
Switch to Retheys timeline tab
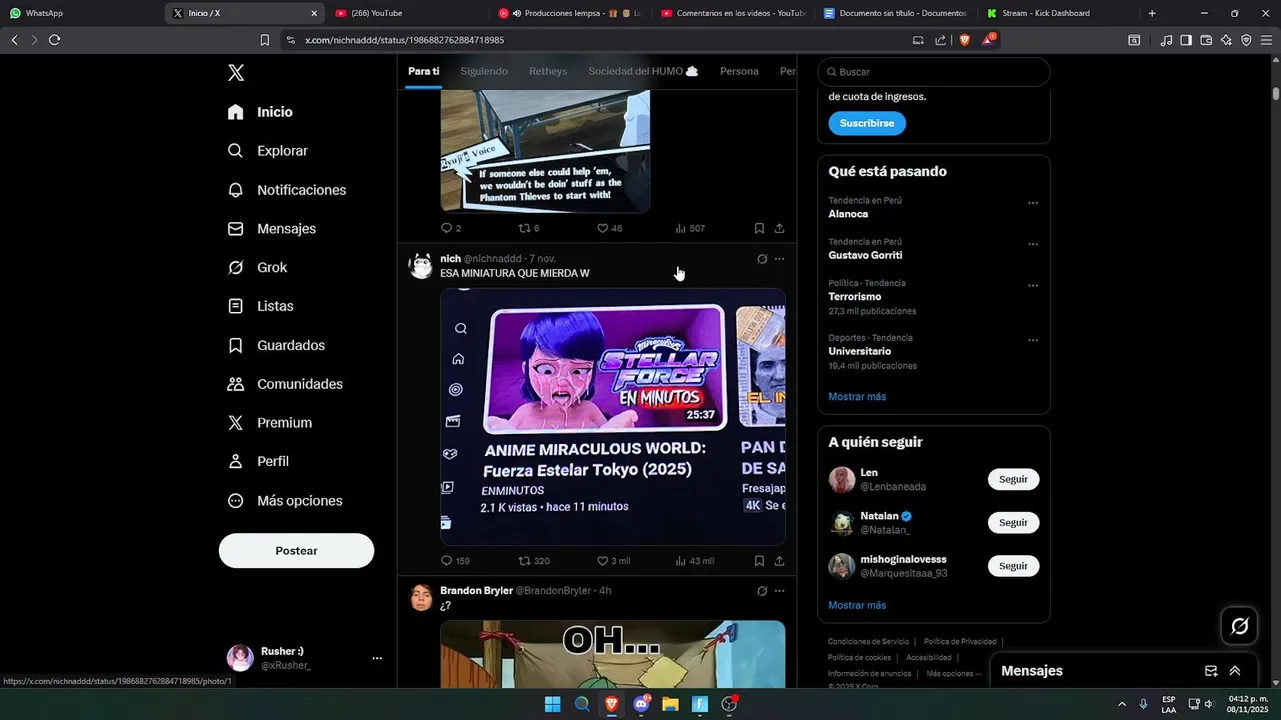(x=548, y=71)
